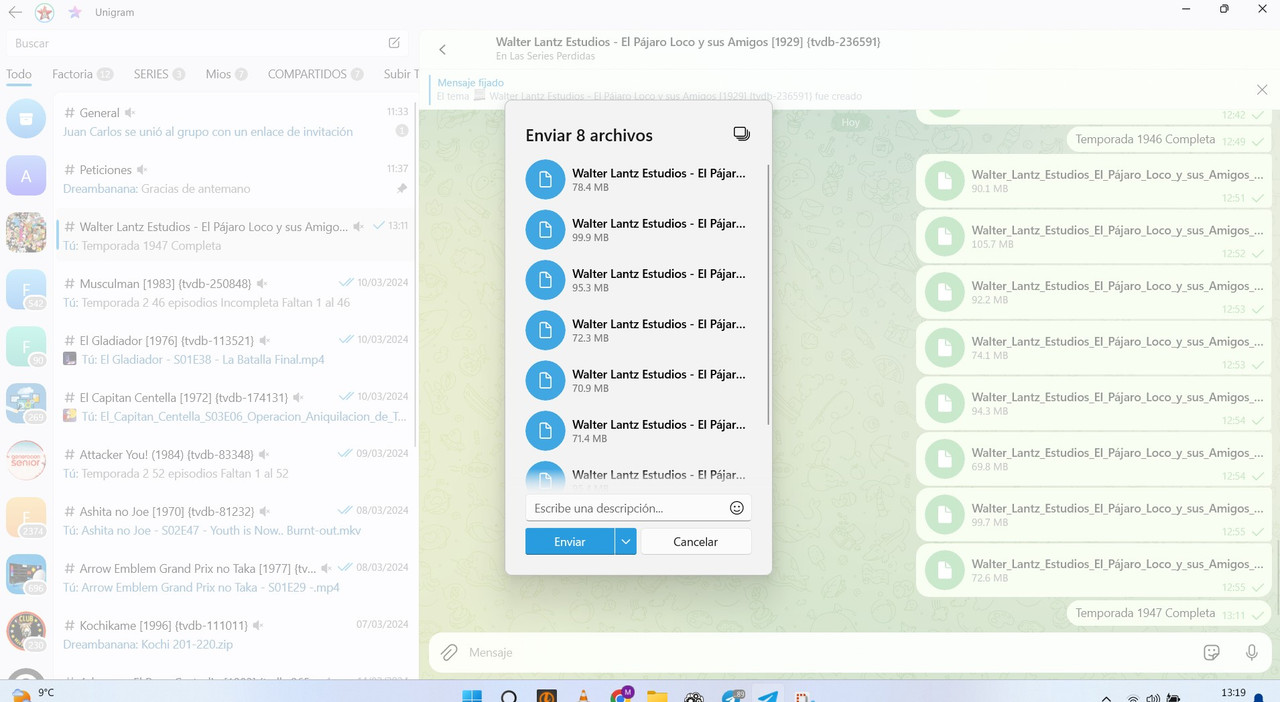1280x702 pixels.
Task: Download the 99.7 MB file in chat
Action: coord(944,515)
